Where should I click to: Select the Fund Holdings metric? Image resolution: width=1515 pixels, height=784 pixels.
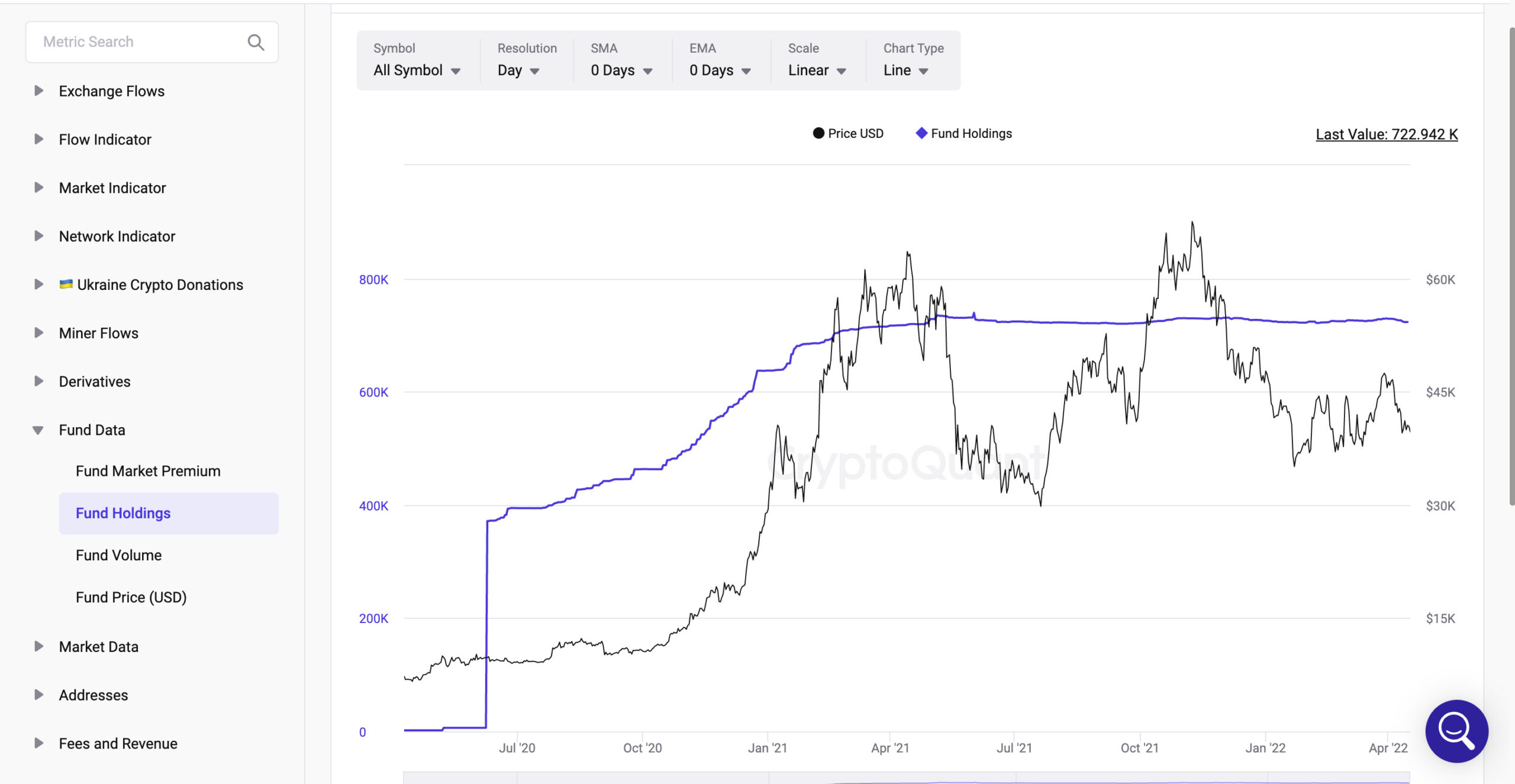[169, 513]
